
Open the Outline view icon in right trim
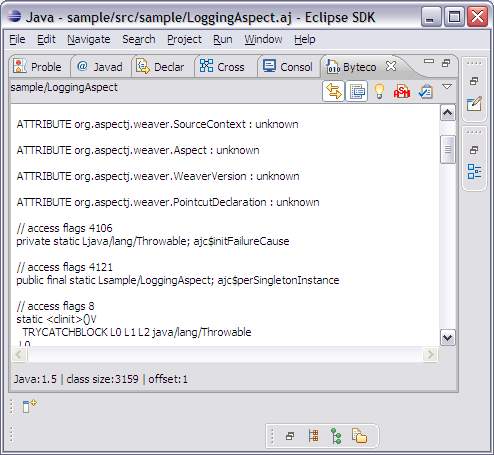click(474, 171)
